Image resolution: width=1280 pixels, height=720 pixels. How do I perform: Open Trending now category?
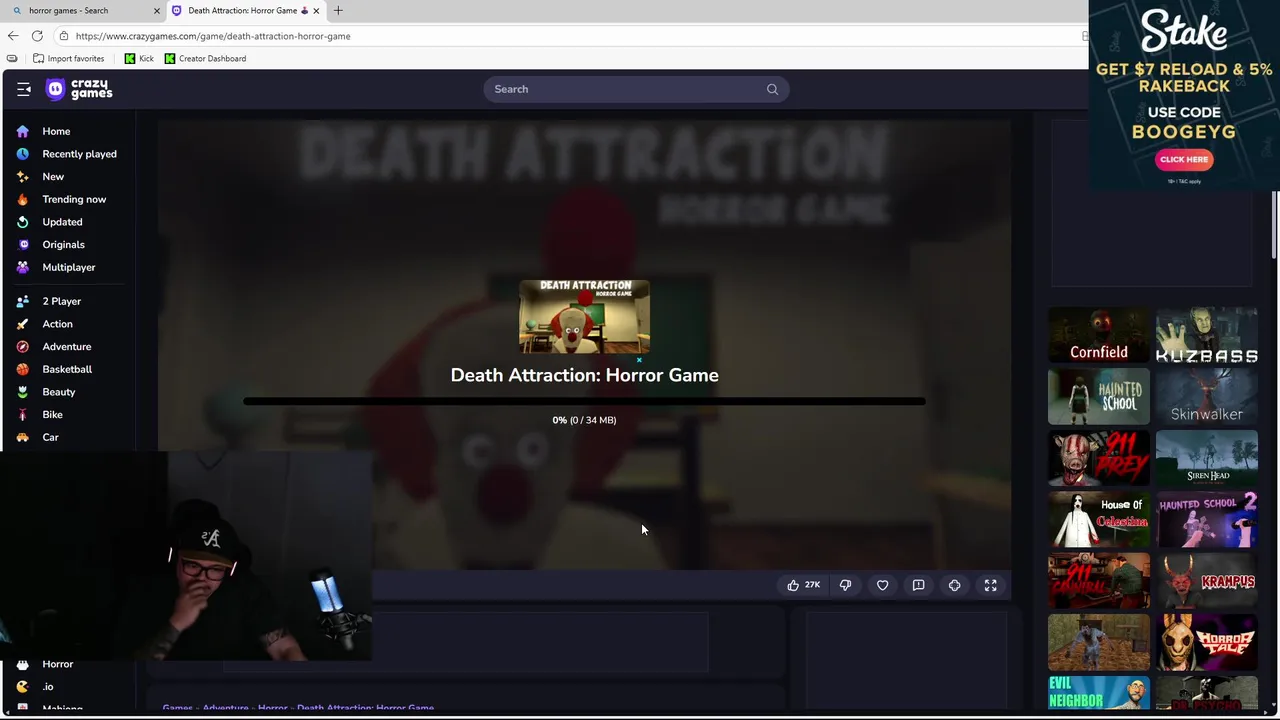(74, 199)
